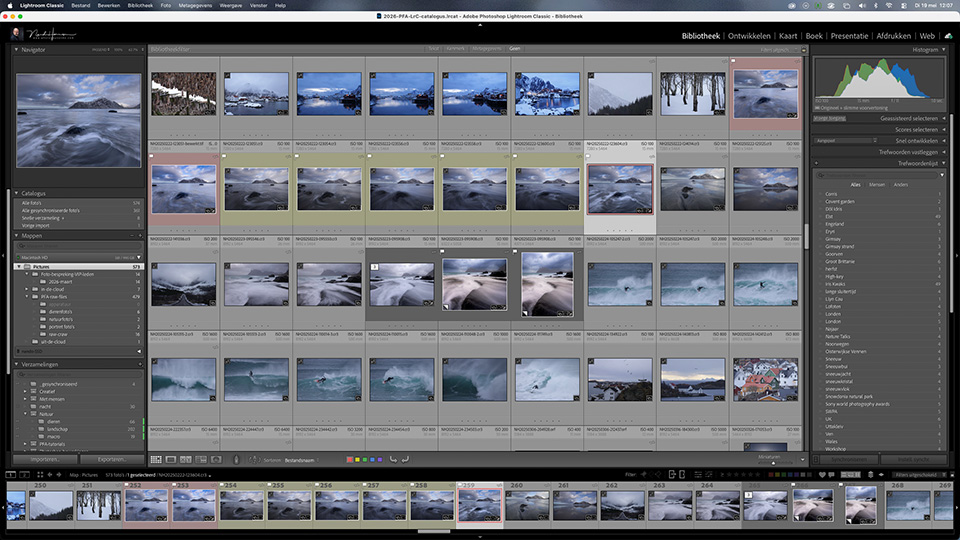Toggle the unflagged-photos filter flag

651,474
